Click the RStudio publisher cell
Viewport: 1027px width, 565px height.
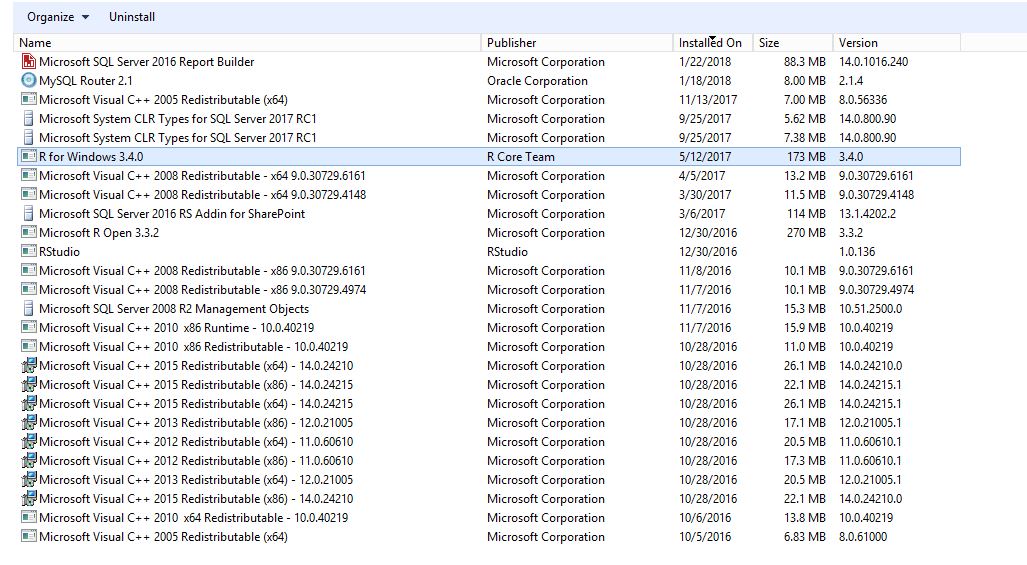(x=507, y=251)
